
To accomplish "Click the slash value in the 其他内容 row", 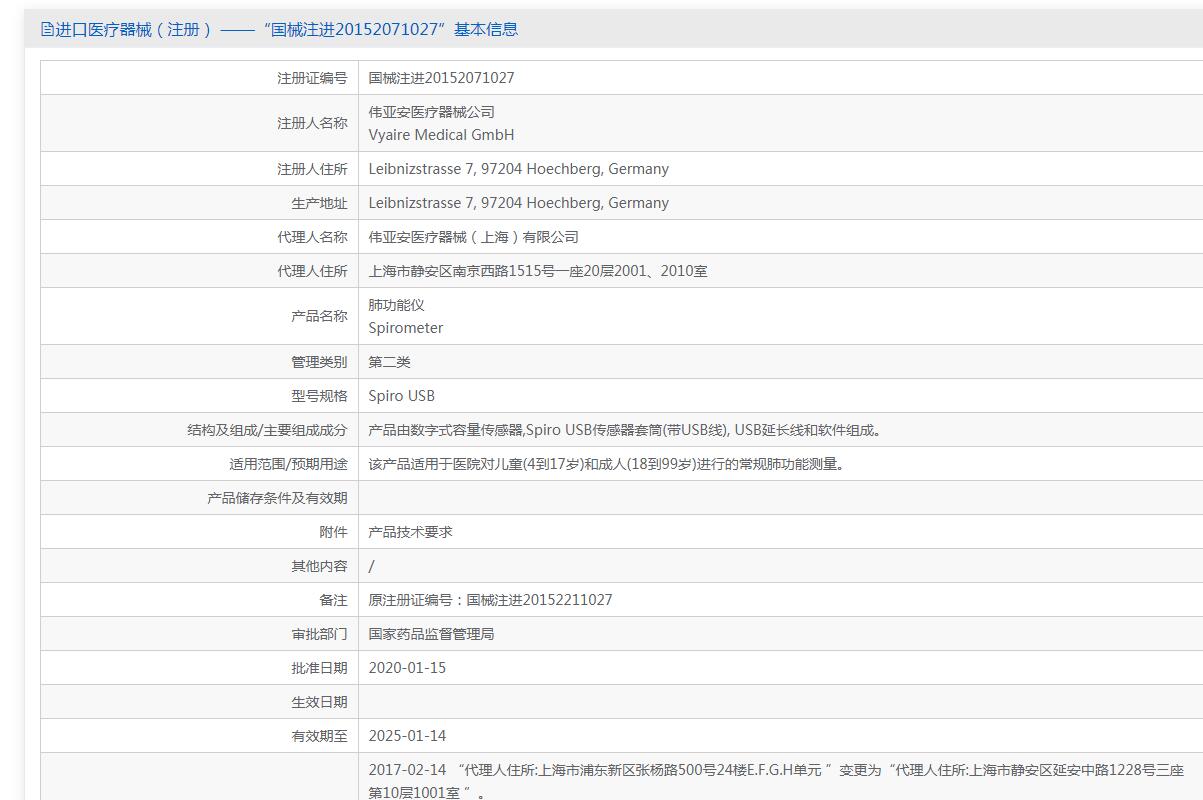I will 372,566.
